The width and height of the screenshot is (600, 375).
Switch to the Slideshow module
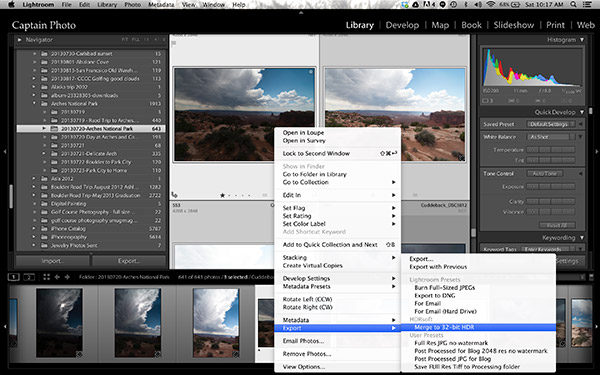[x=514, y=25]
